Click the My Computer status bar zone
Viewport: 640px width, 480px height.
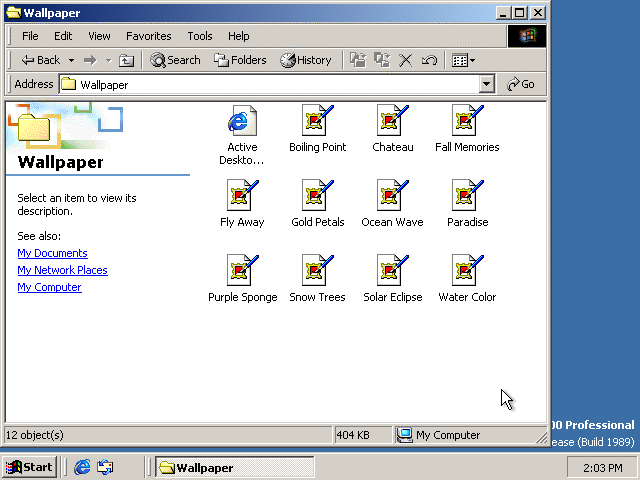[469, 435]
